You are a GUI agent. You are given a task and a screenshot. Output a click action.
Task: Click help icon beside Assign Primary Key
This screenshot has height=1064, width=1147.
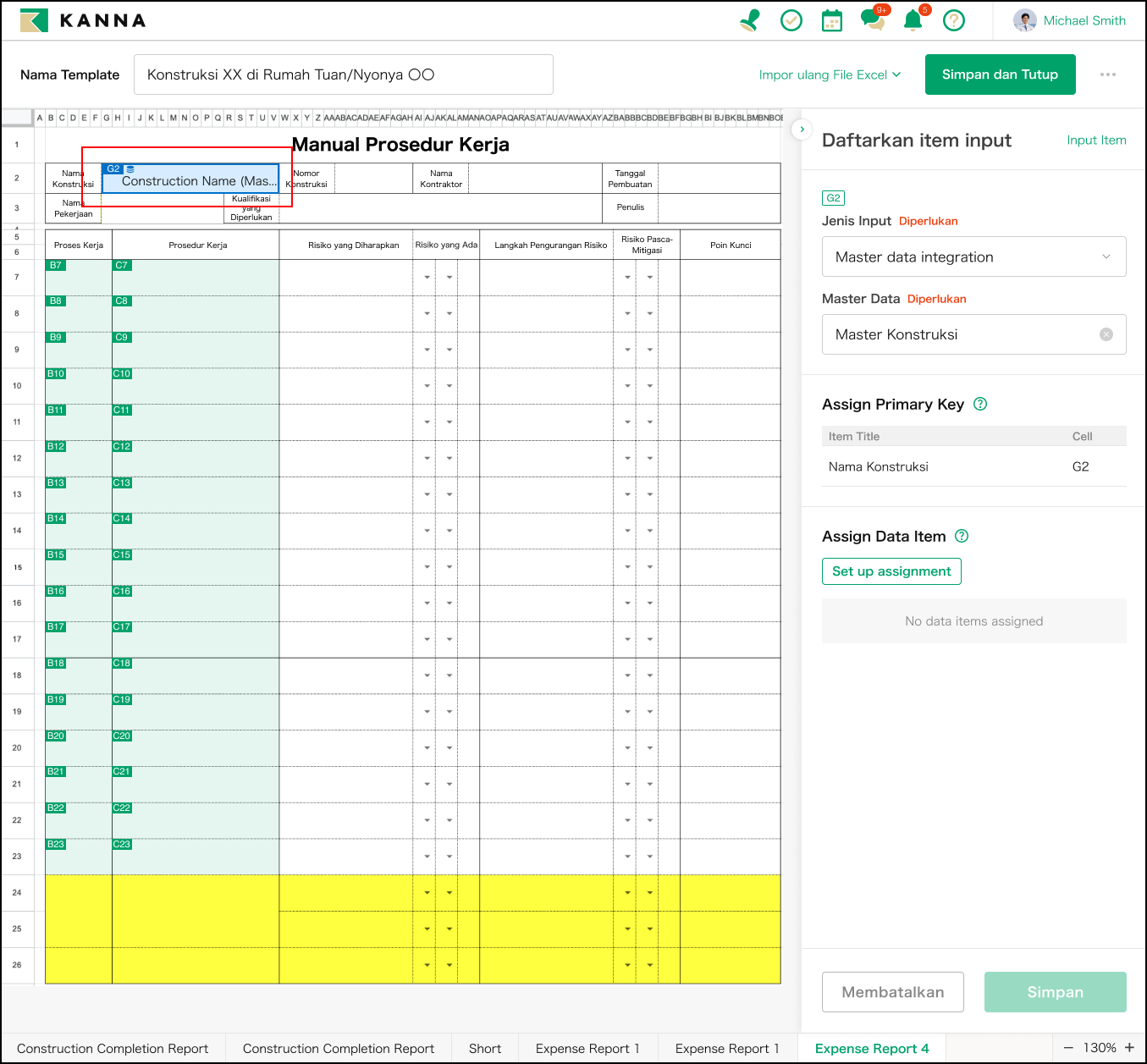click(x=980, y=404)
